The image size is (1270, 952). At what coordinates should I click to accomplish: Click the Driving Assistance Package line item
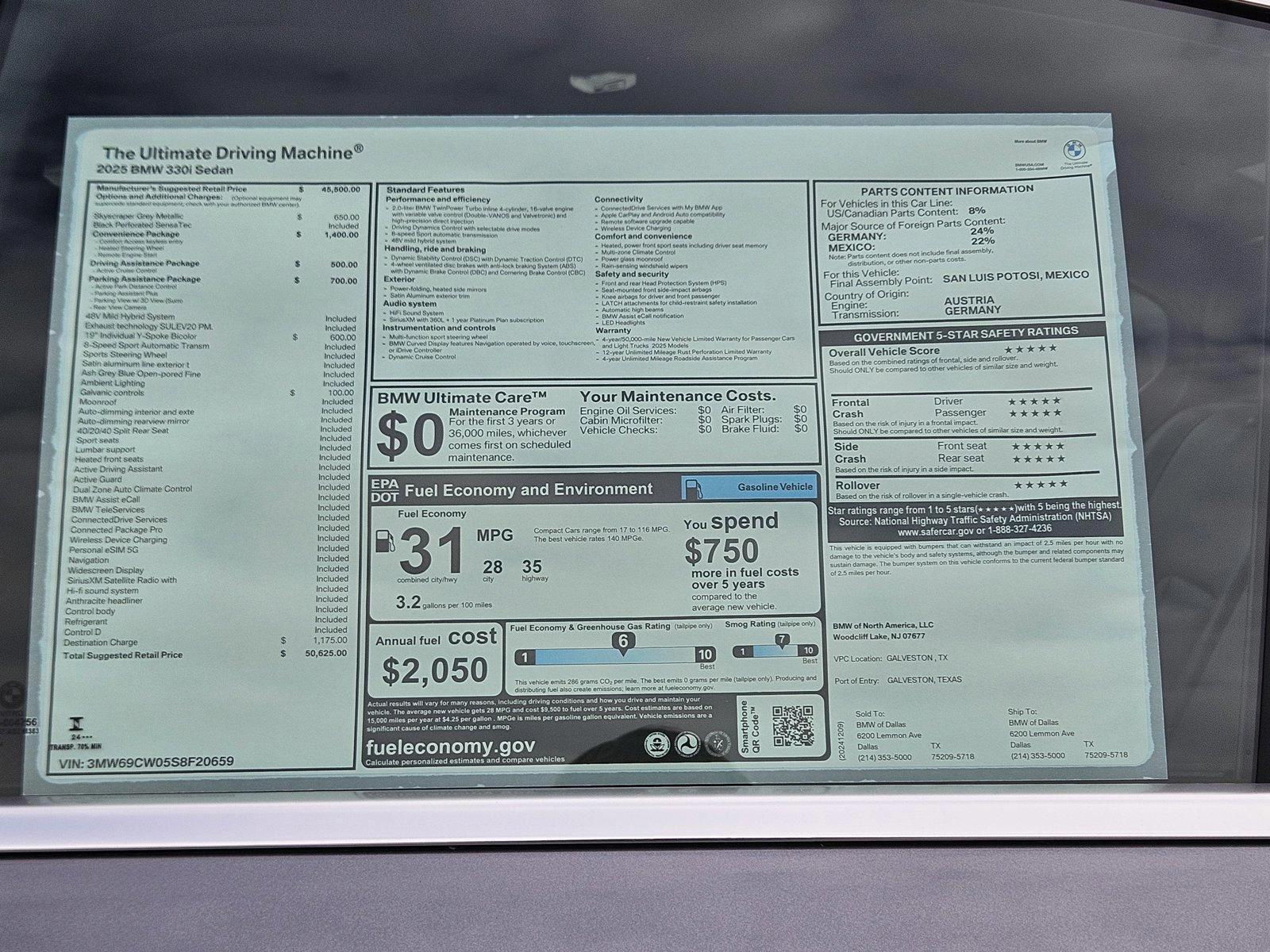pyautogui.click(x=223, y=263)
